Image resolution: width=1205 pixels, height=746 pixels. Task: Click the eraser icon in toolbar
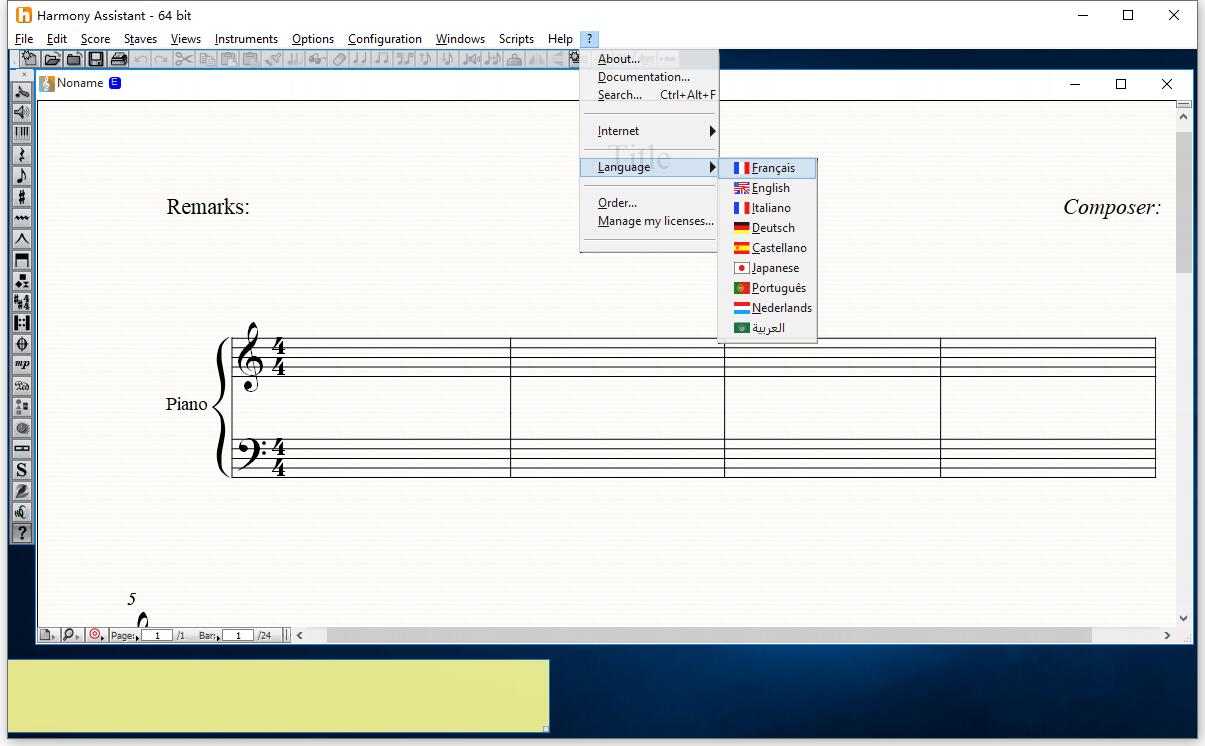[338, 59]
